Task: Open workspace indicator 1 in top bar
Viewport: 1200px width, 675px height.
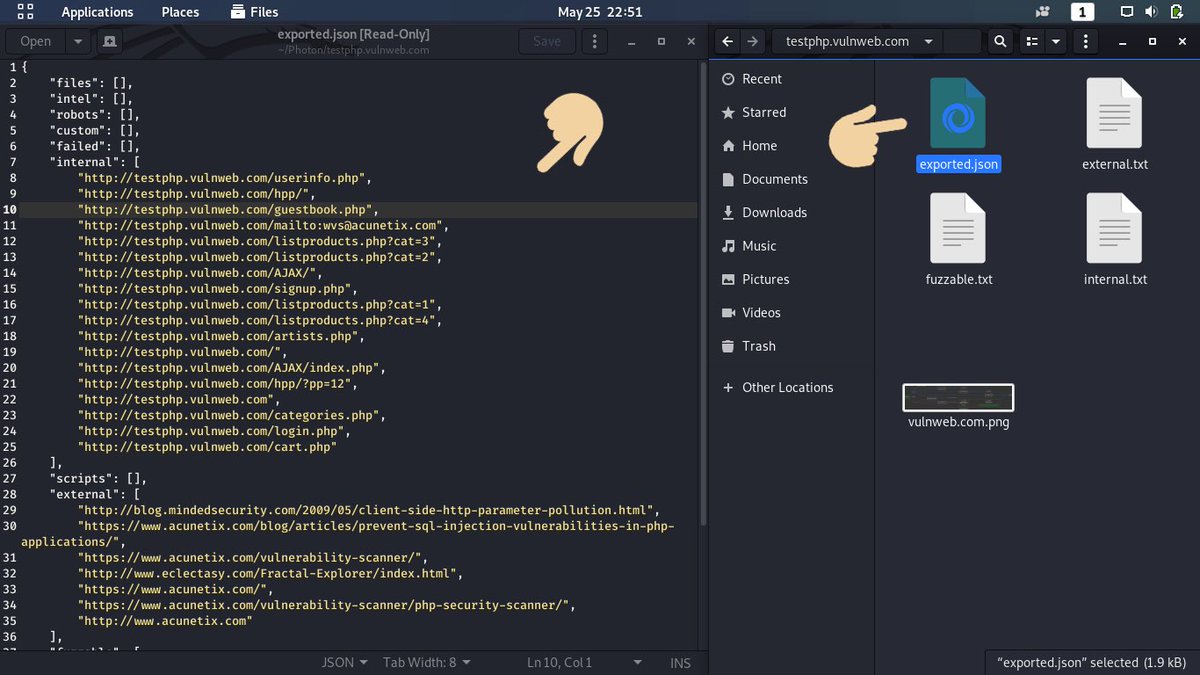Action: pyautogui.click(x=1082, y=12)
